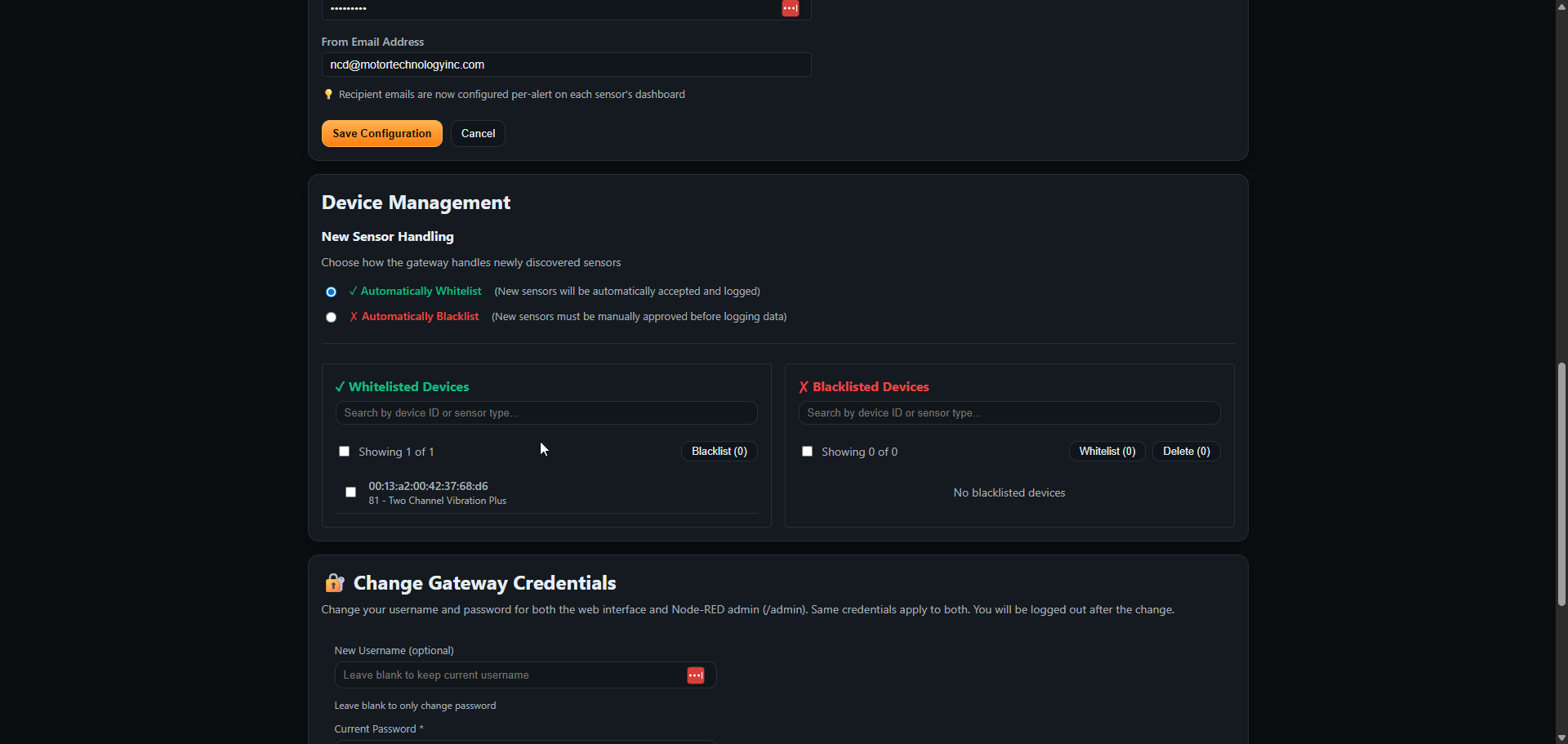Click the Delete (0) button
The image size is (1568, 744).
pos(1186,452)
